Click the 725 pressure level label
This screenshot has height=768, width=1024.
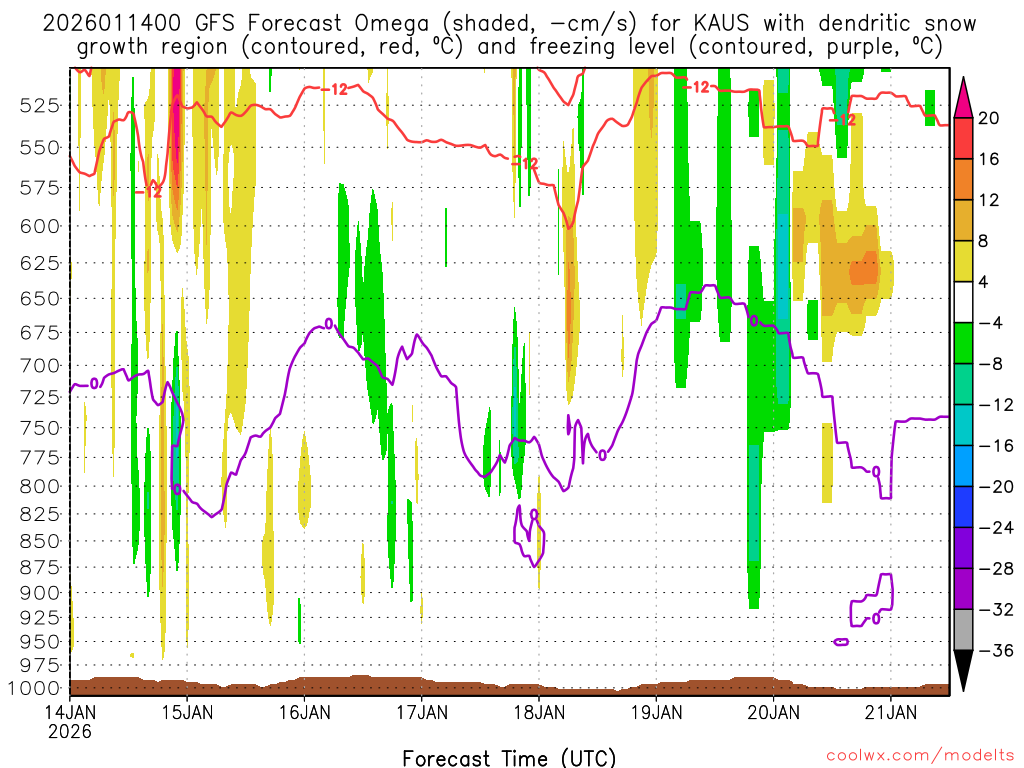pos(40,397)
